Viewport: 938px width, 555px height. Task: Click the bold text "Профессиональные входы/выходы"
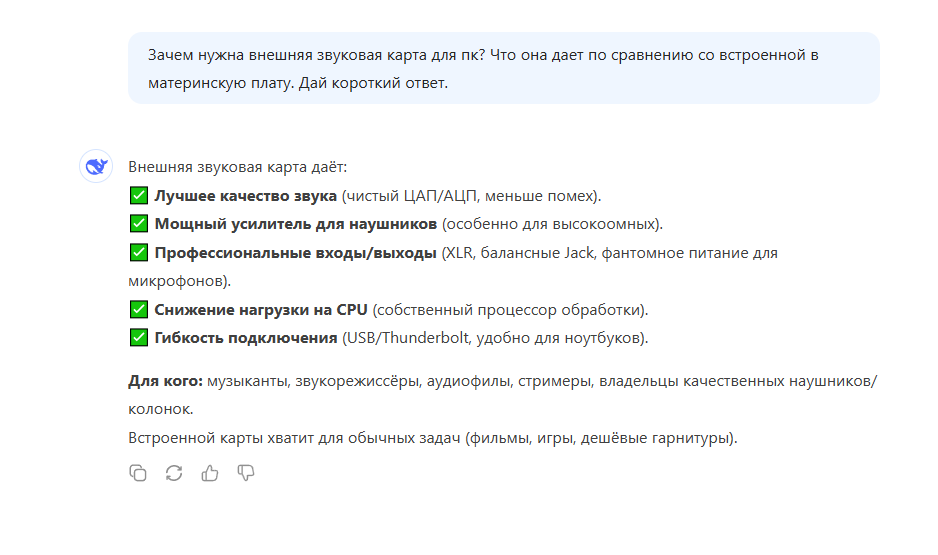(x=295, y=253)
